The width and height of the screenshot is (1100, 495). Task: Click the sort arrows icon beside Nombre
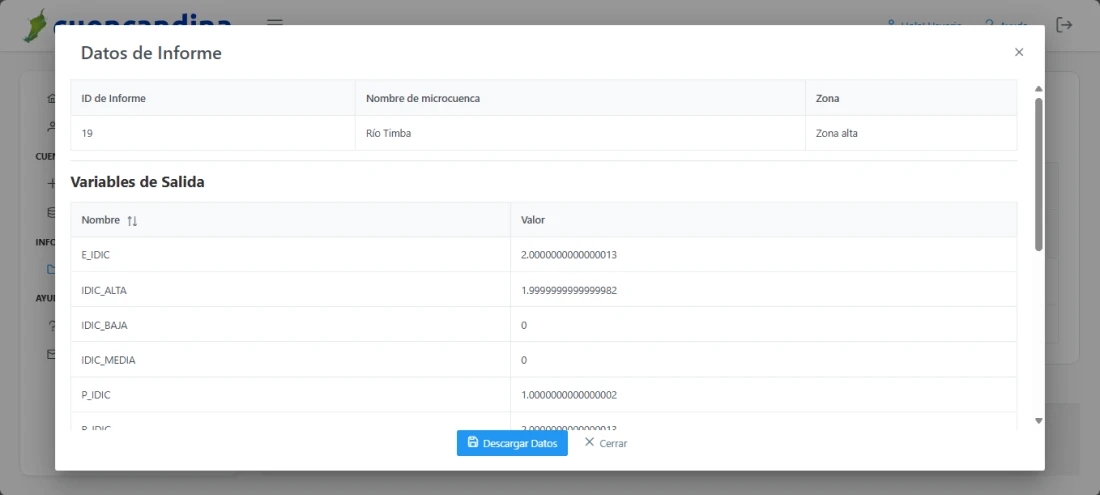[x=132, y=220]
